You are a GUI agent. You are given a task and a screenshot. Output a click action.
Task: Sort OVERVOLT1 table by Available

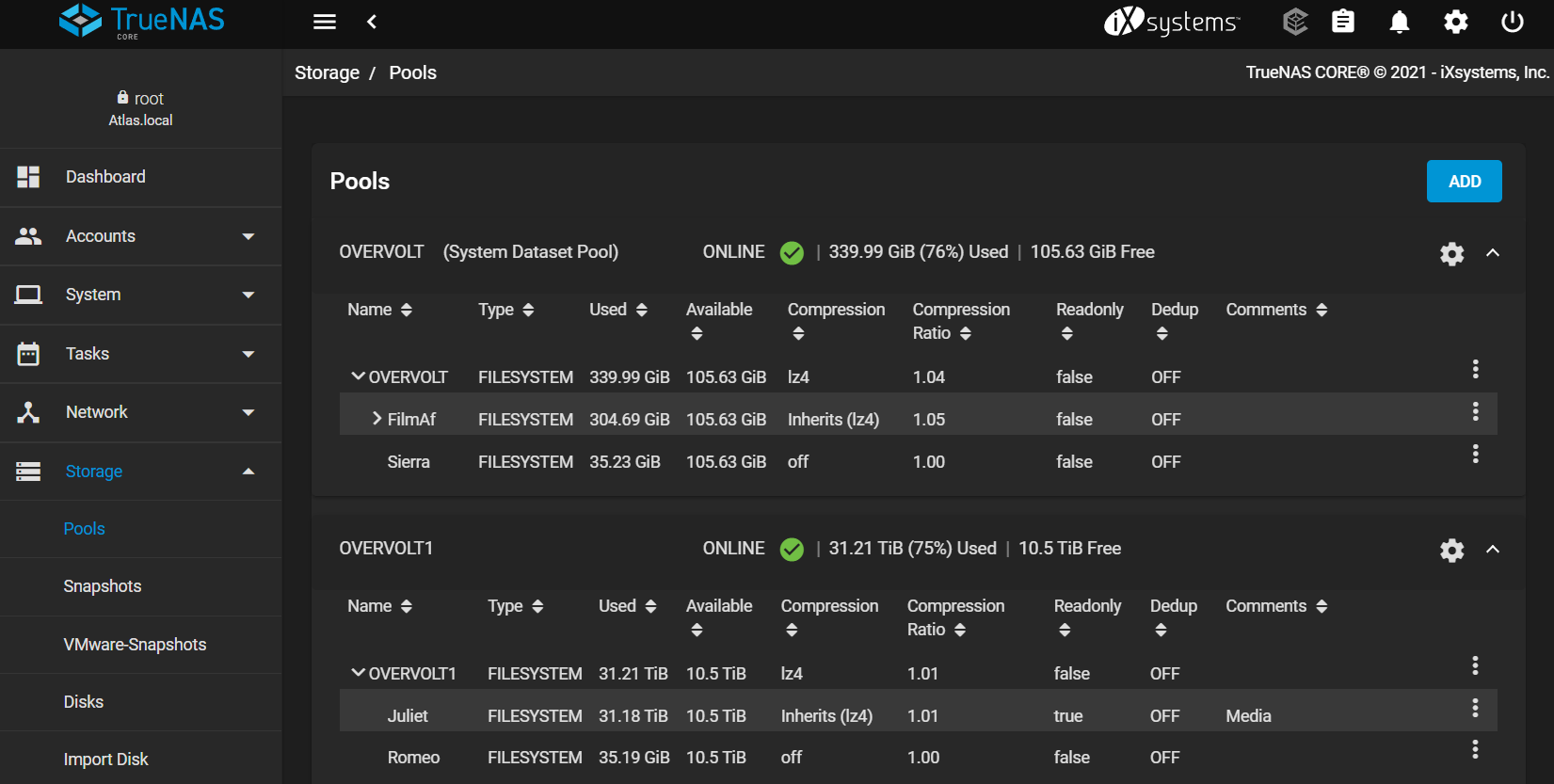[x=719, y=617]
